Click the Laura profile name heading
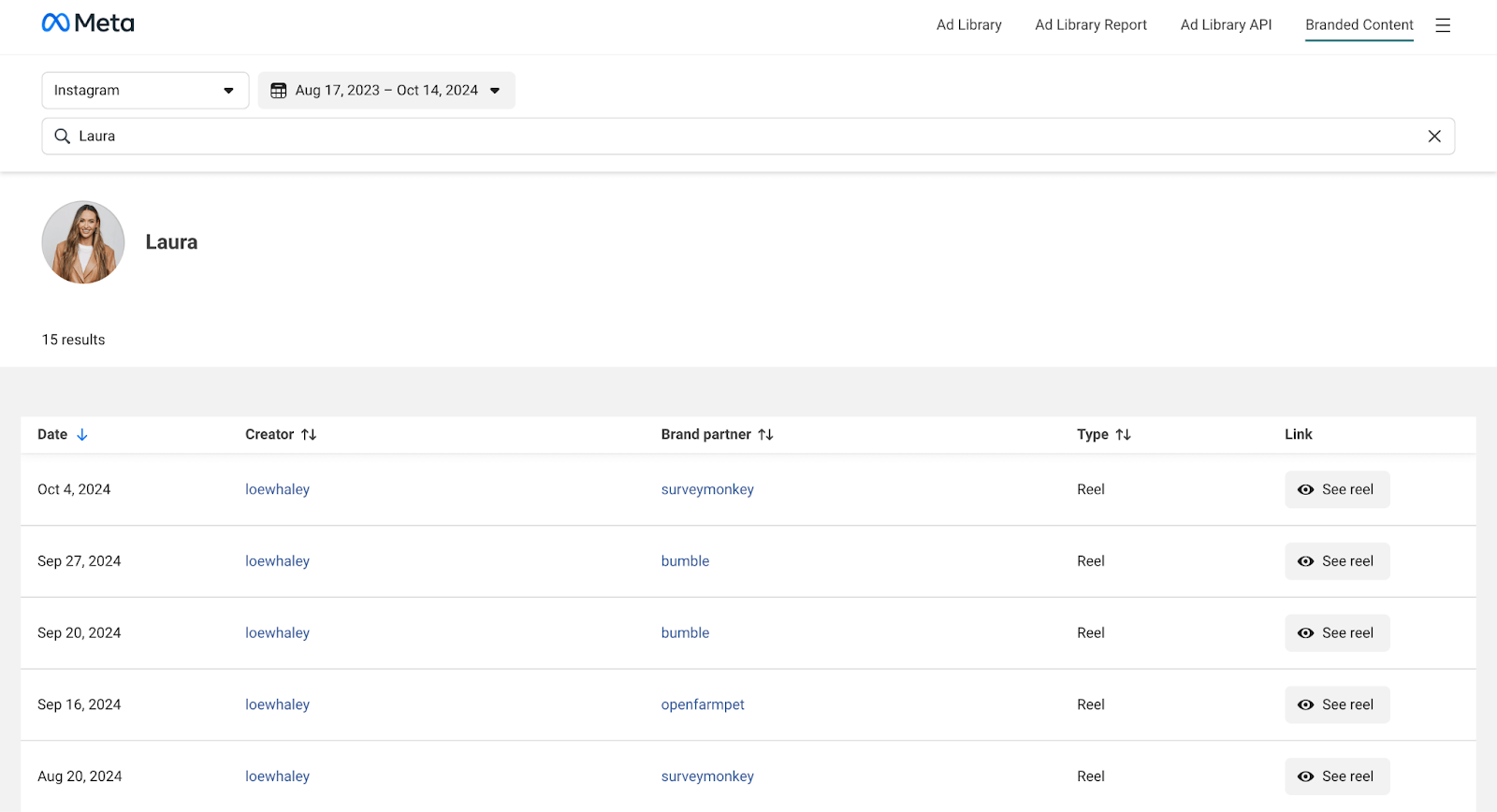 [x=171, y=242]
